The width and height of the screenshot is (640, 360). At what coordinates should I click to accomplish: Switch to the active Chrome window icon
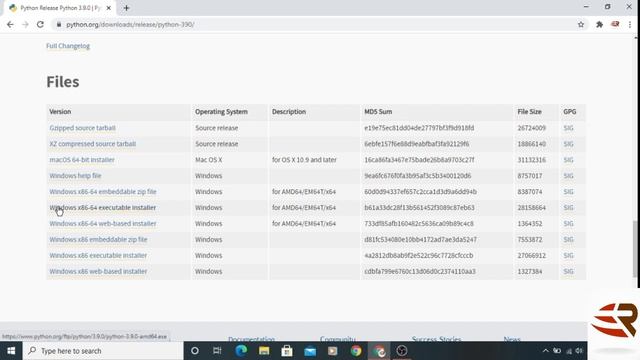click(380, 351)
